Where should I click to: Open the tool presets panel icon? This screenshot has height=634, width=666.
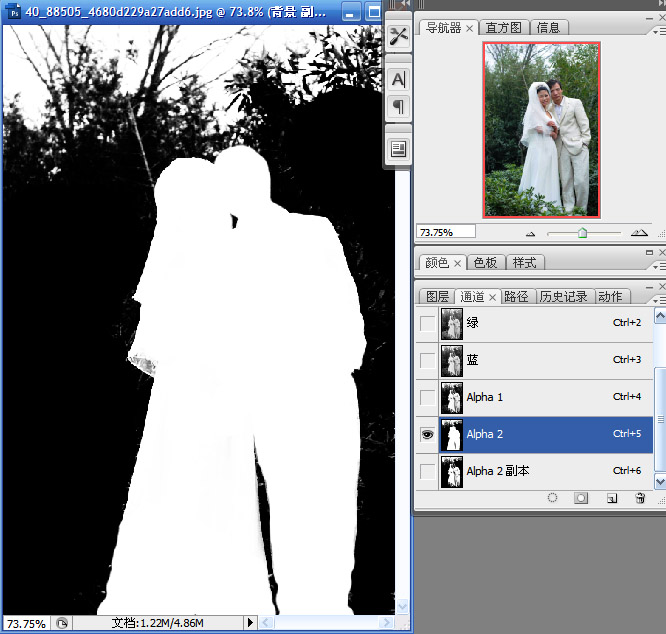[x=398, y=36]
